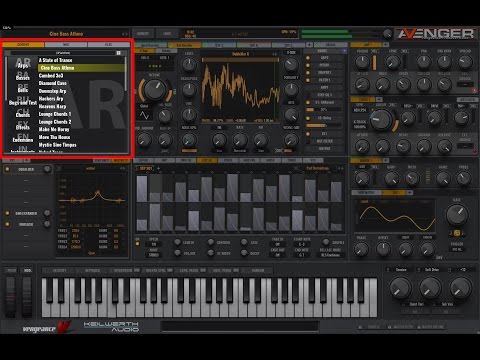Toggle the Equalizer effect LED in FX rack

point(7,169)
